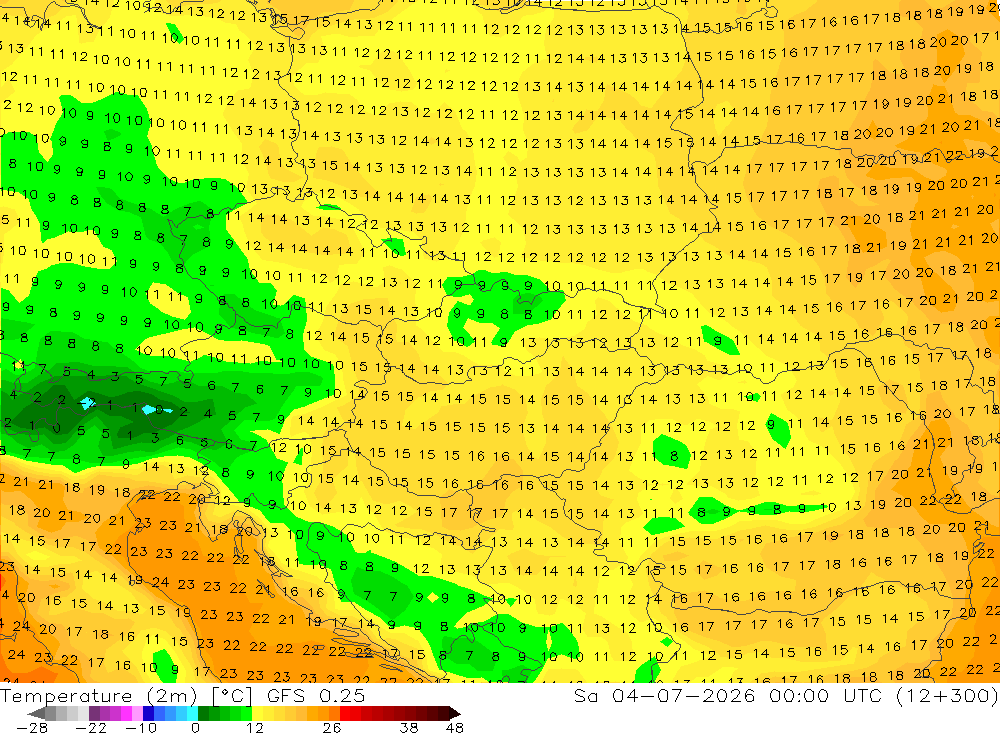
Task: Select the dark green swatch in the legend
Action: click(x=203, y=713)
